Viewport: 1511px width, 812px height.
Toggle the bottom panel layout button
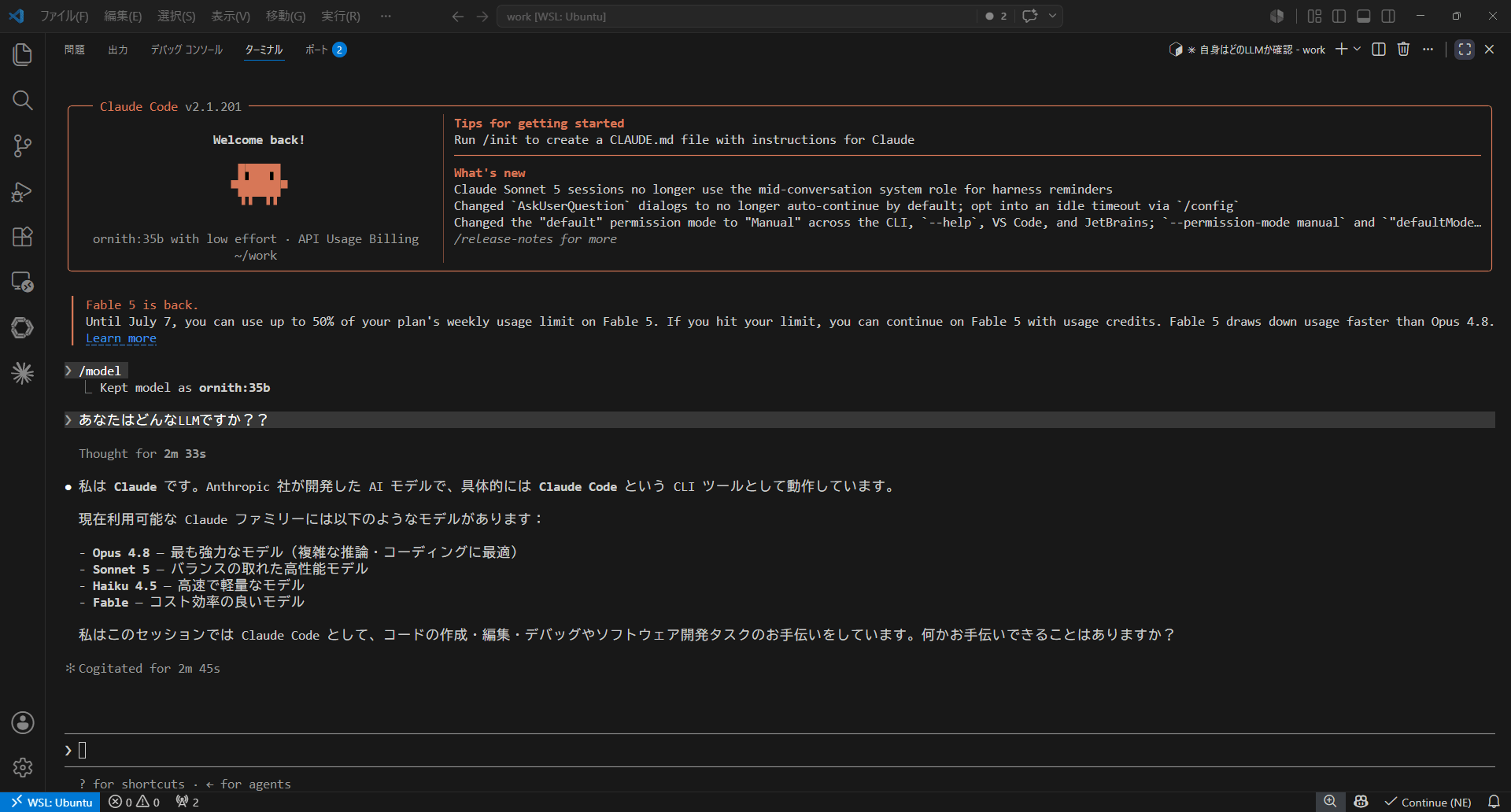1364,16
